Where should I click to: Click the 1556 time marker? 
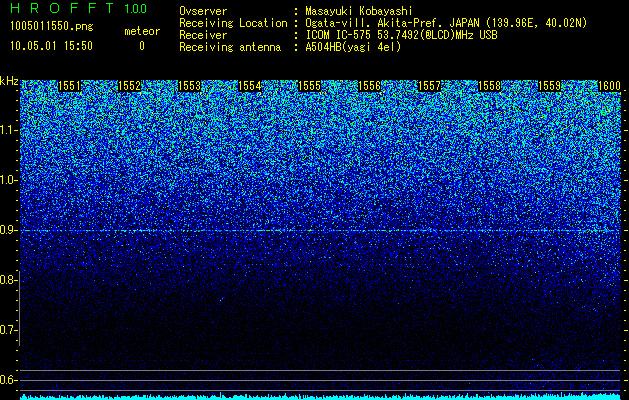click(x=369, y=86)
